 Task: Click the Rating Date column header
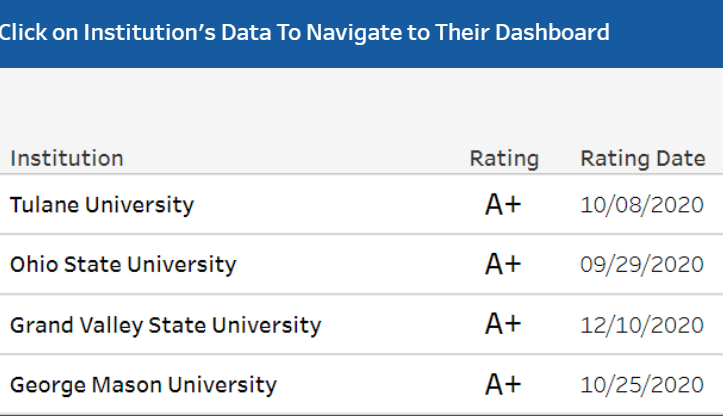[x=643, y=158]
